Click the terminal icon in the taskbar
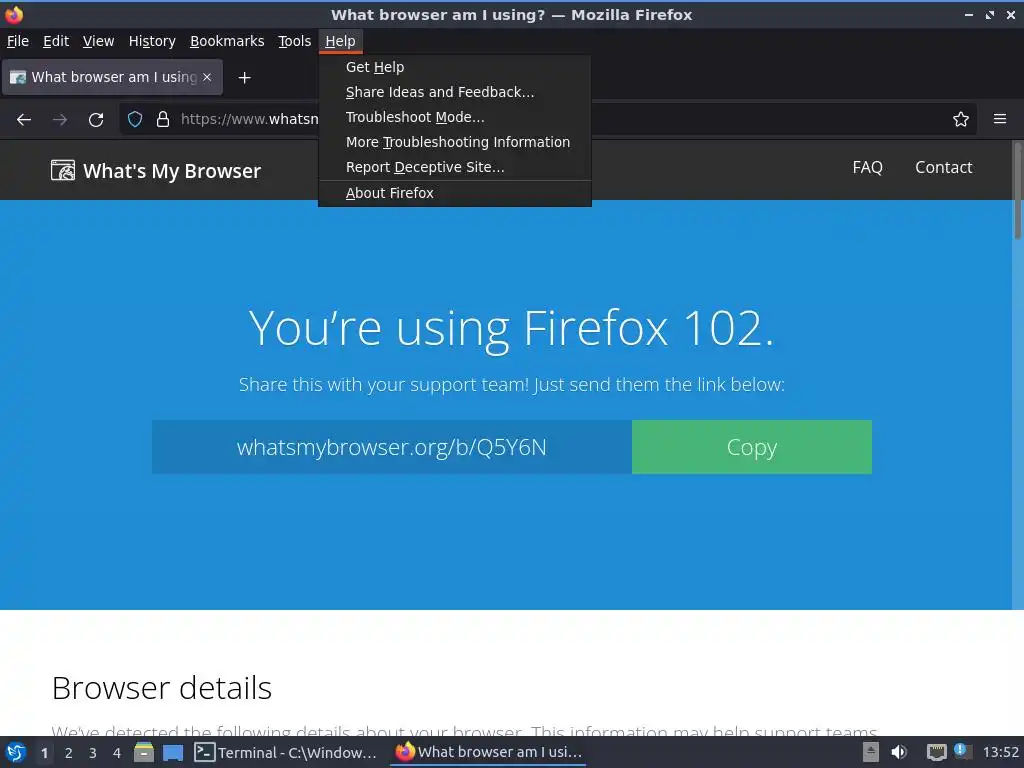 pyautogui.click(x=204, y=752)
